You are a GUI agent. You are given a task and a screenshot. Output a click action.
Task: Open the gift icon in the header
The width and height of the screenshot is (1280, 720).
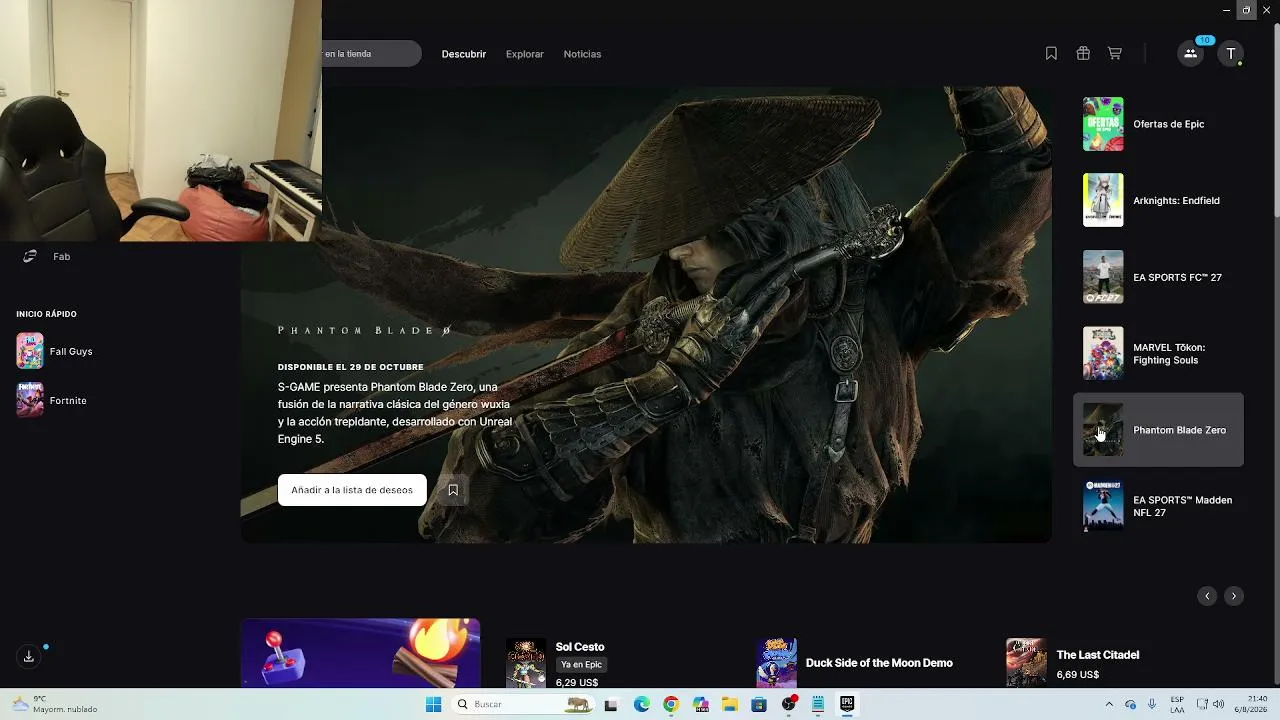tap(1083, 54)
